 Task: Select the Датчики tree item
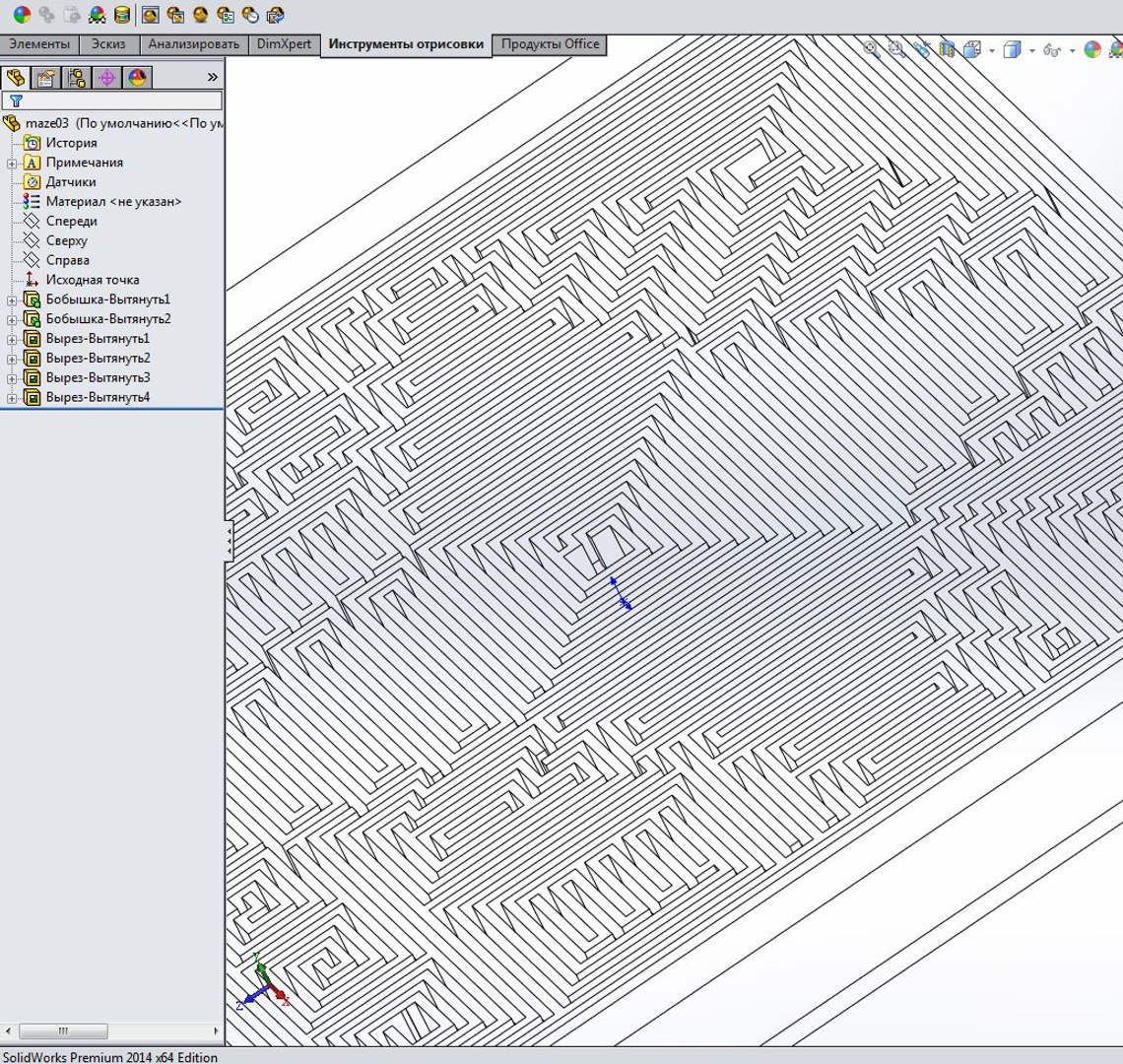pos(70,182)
